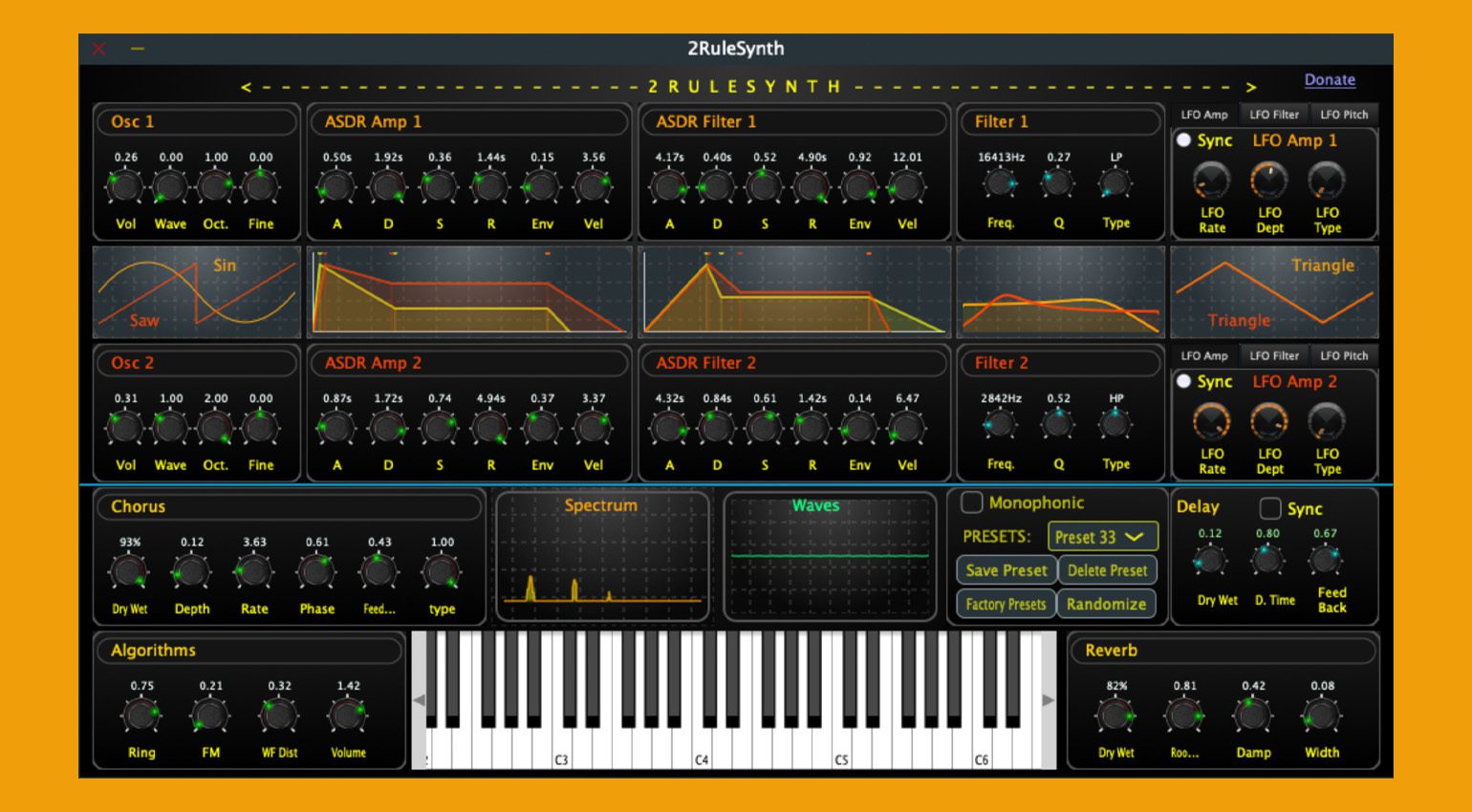Viewport: 1472px width, 812px height.
Task: Shift keyboard left with arrow
Action: [x=419, y=700]
